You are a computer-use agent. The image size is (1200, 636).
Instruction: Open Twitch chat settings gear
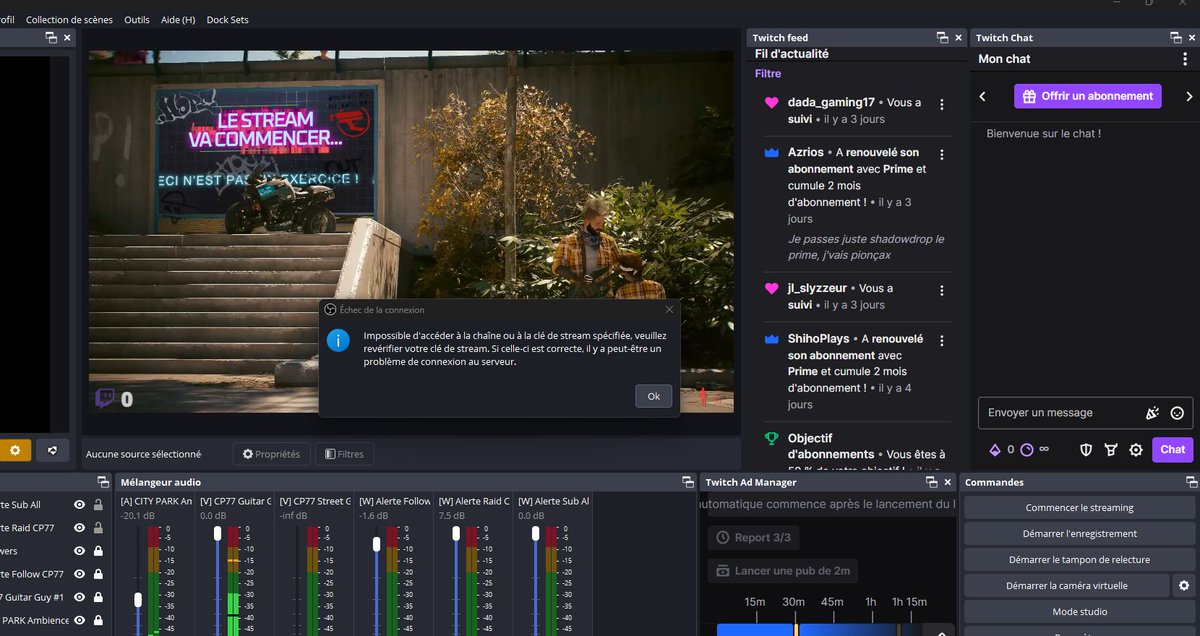pyautogui.click(x=1136, y=450)
